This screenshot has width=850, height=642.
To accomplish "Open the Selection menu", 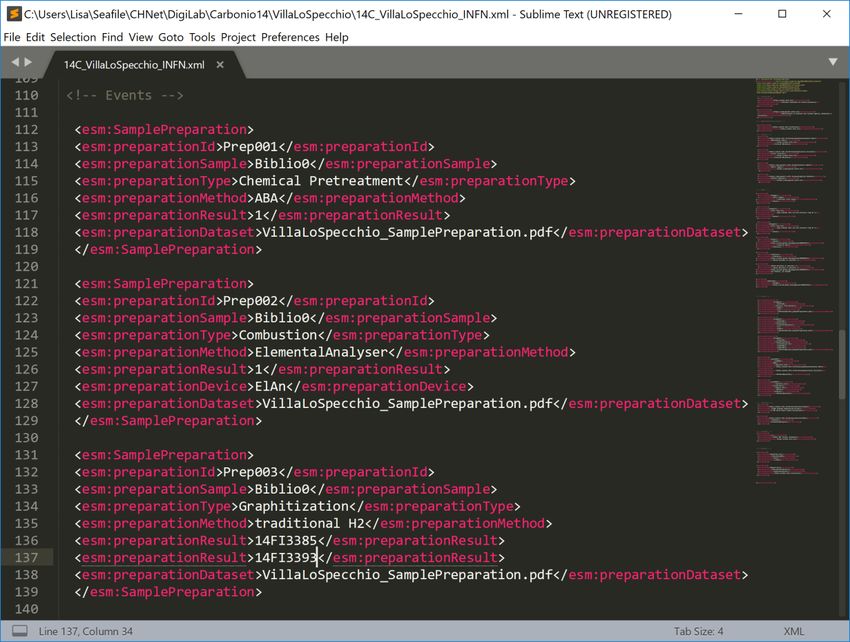I will 73,37.
